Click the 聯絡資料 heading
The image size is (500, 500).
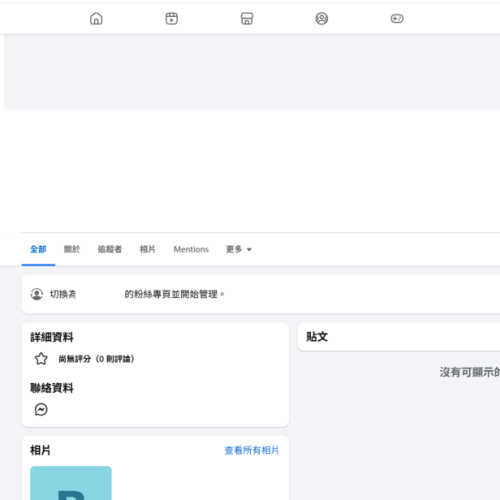(x=52, y=388)
